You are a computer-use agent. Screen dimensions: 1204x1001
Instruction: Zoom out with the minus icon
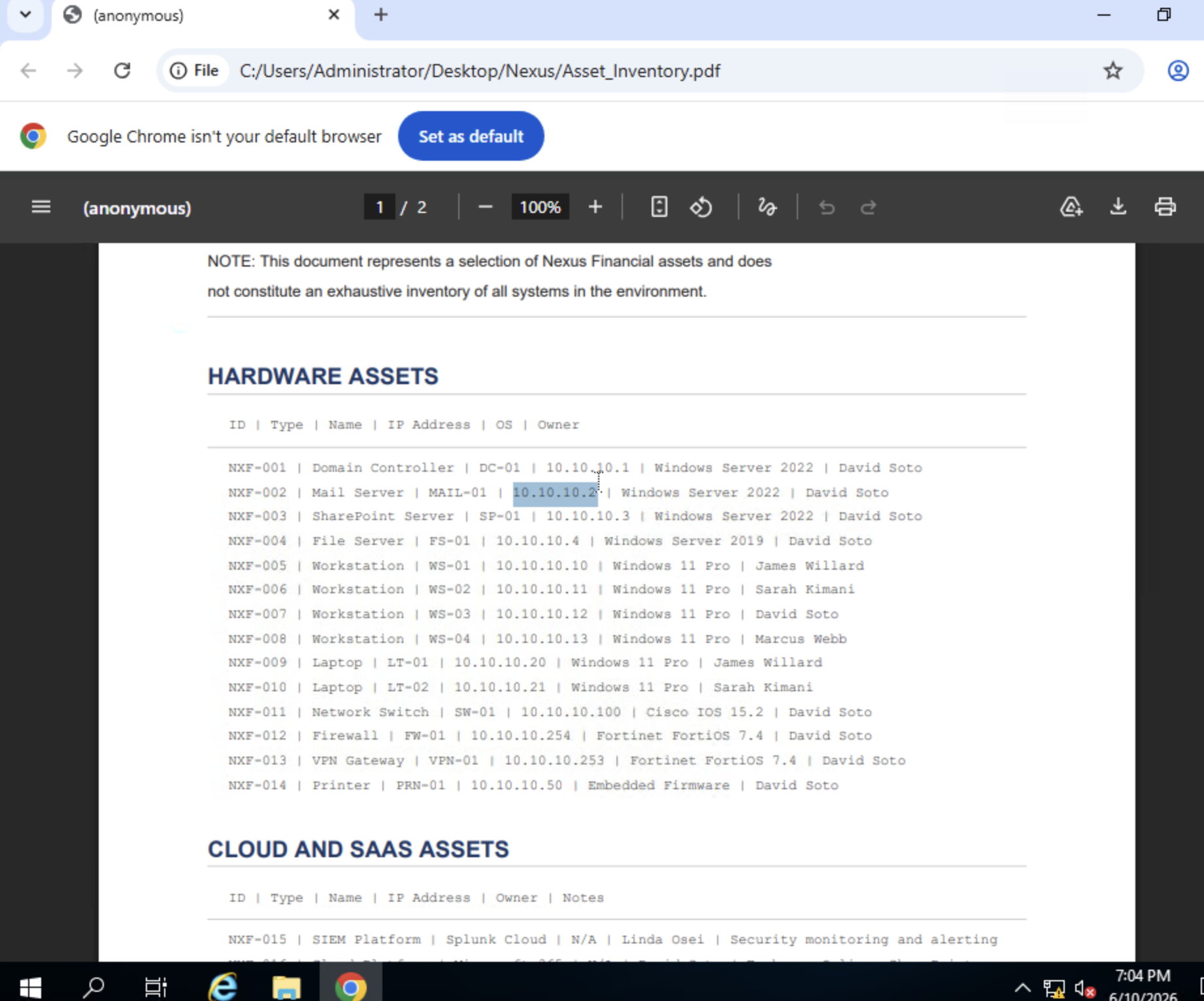click(485, 207)
